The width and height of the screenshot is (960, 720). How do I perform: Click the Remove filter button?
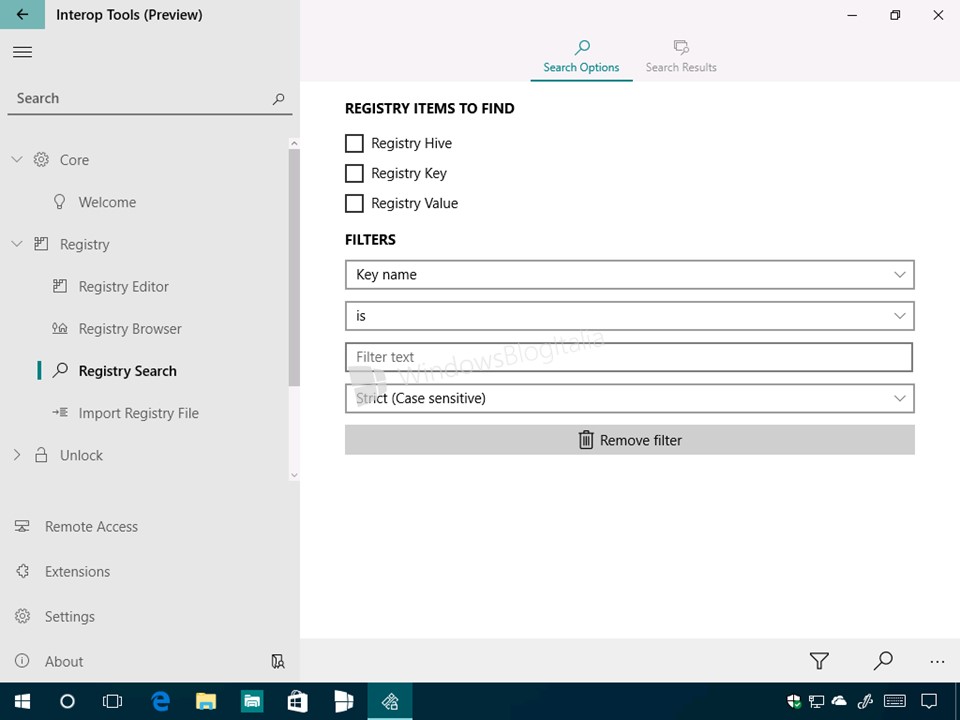point(629,440)
